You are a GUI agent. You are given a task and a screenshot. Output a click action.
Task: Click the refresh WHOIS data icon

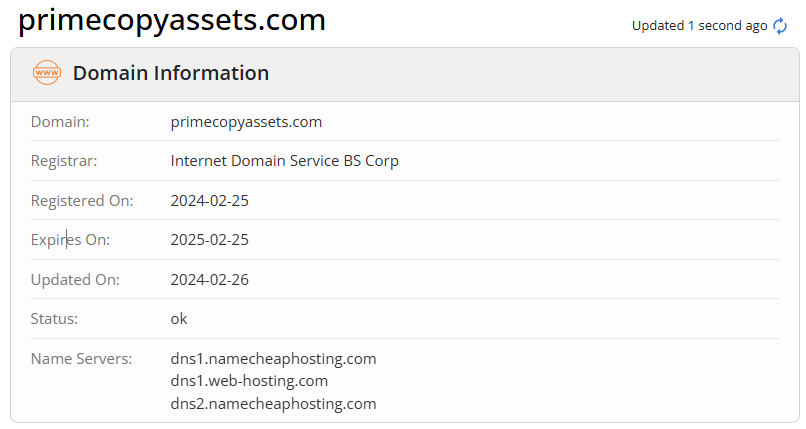pyautogui.click(x=781, y=26)
